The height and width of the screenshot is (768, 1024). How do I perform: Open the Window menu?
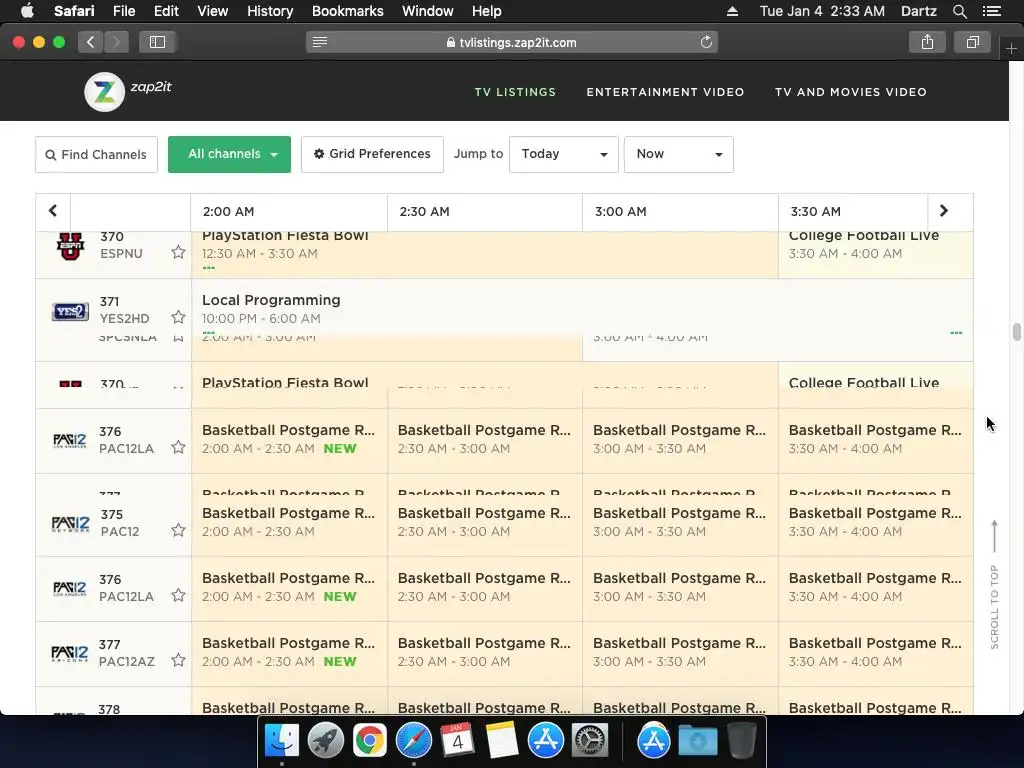click(427, 11)
